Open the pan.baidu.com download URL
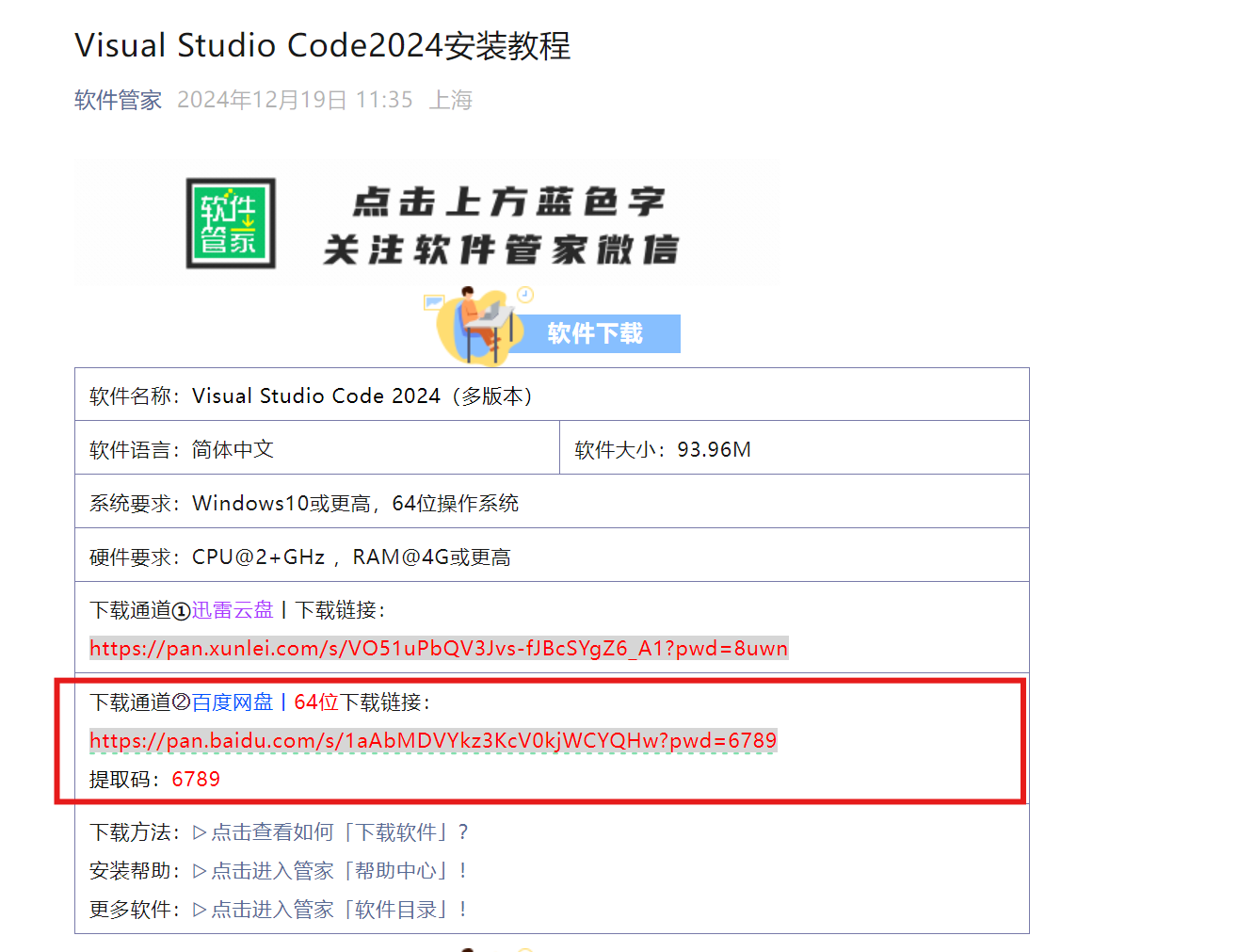1254x952 pixels. [433, 741]
